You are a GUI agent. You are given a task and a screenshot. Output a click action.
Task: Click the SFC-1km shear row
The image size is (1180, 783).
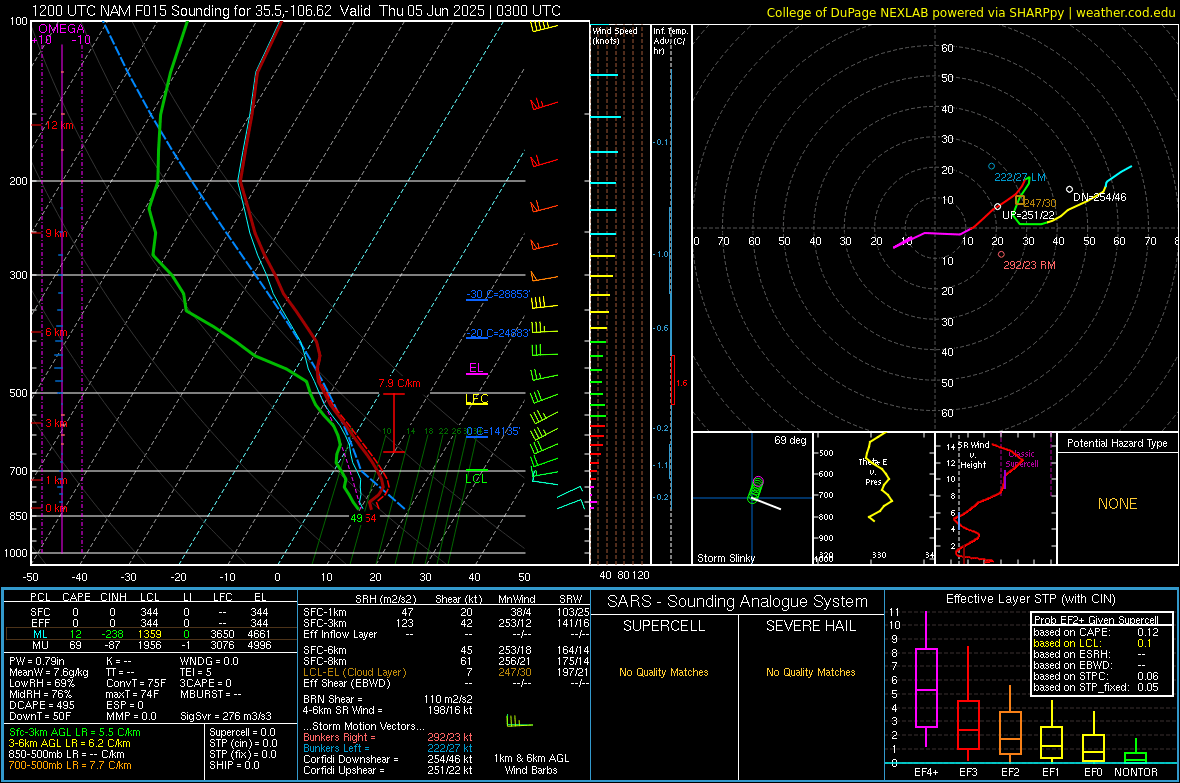pos(446,612)
